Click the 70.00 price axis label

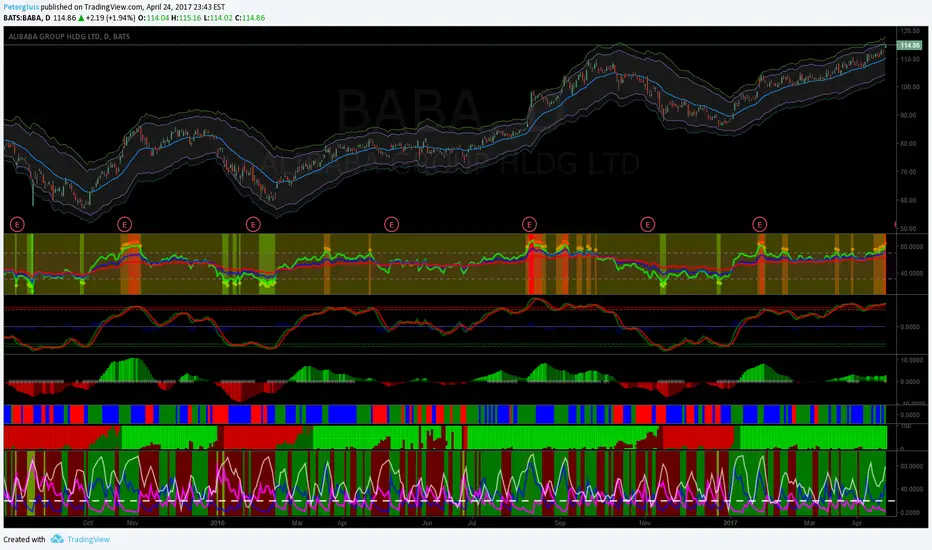click(x=908, y=172)
